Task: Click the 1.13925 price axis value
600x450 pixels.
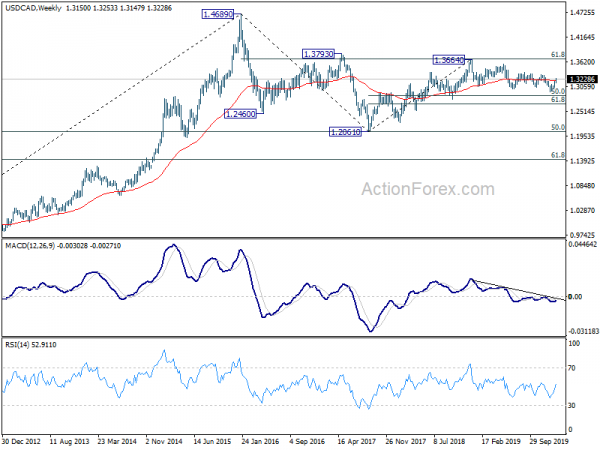Action: [x=582, y=161]
